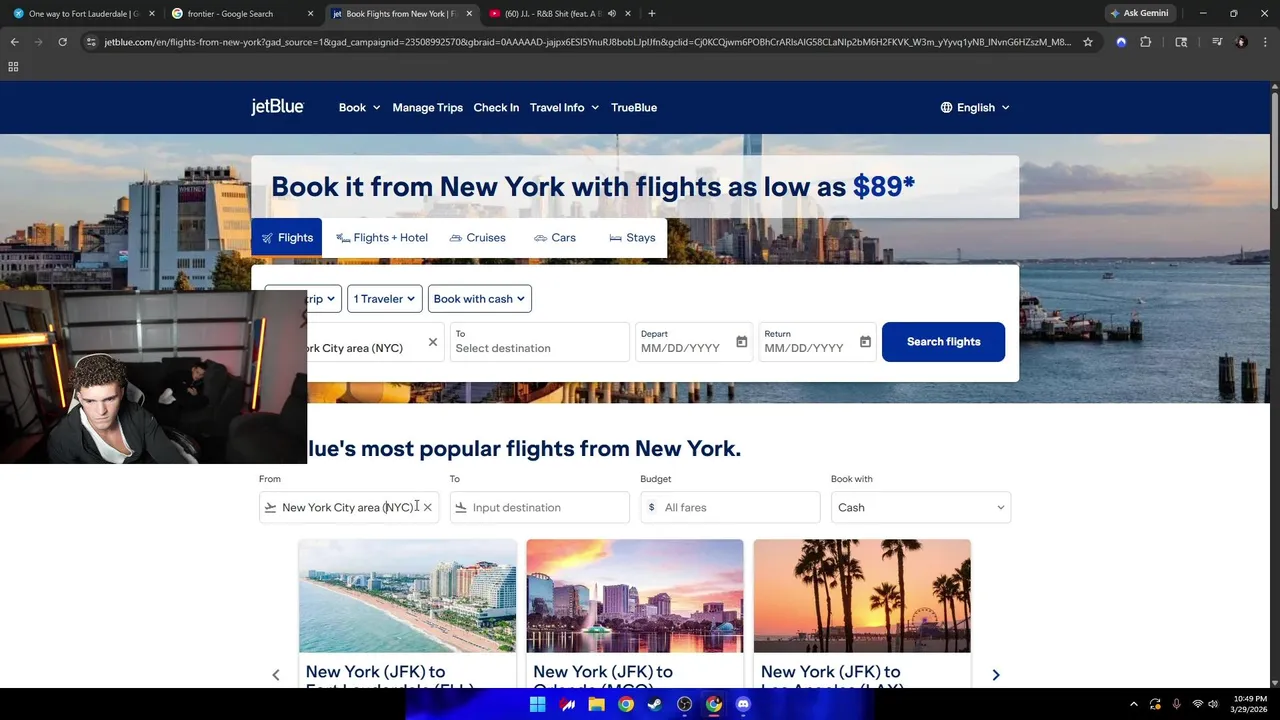Open the trip type dropdown
The height and width of the screenshot is (720, 1280).
324,299
